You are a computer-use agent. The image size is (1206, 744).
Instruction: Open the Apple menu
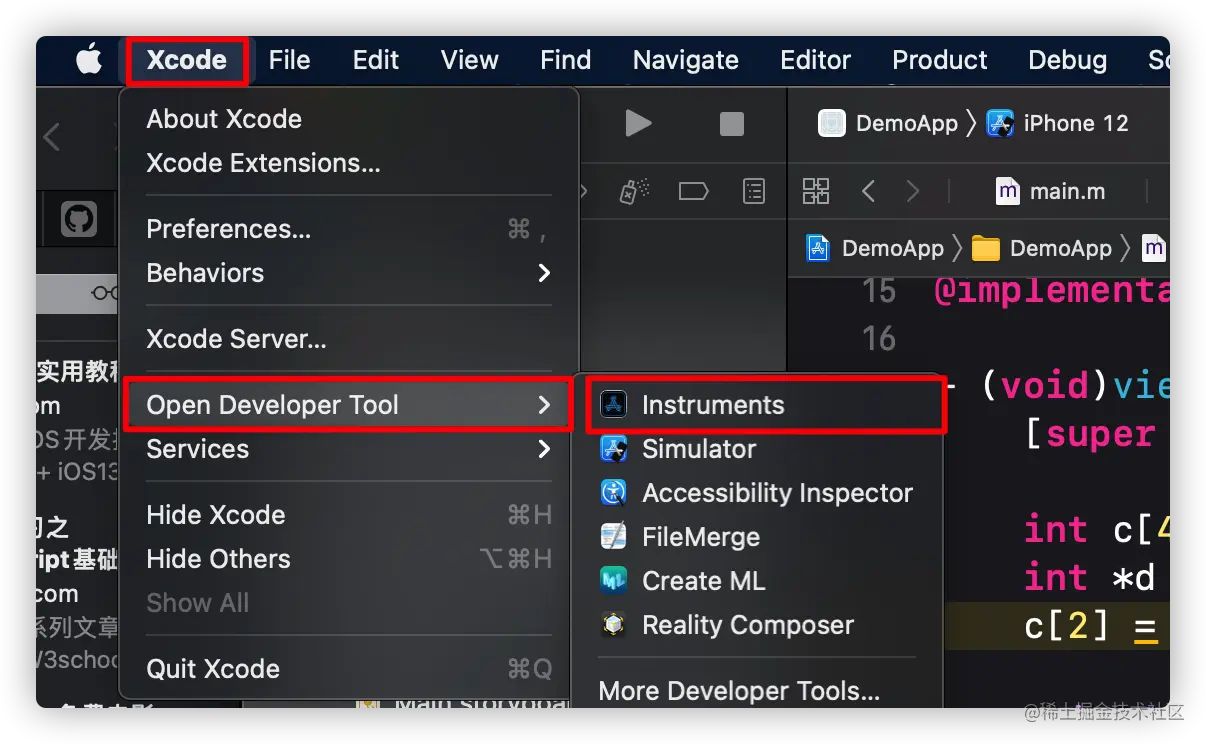pos(89,60)
